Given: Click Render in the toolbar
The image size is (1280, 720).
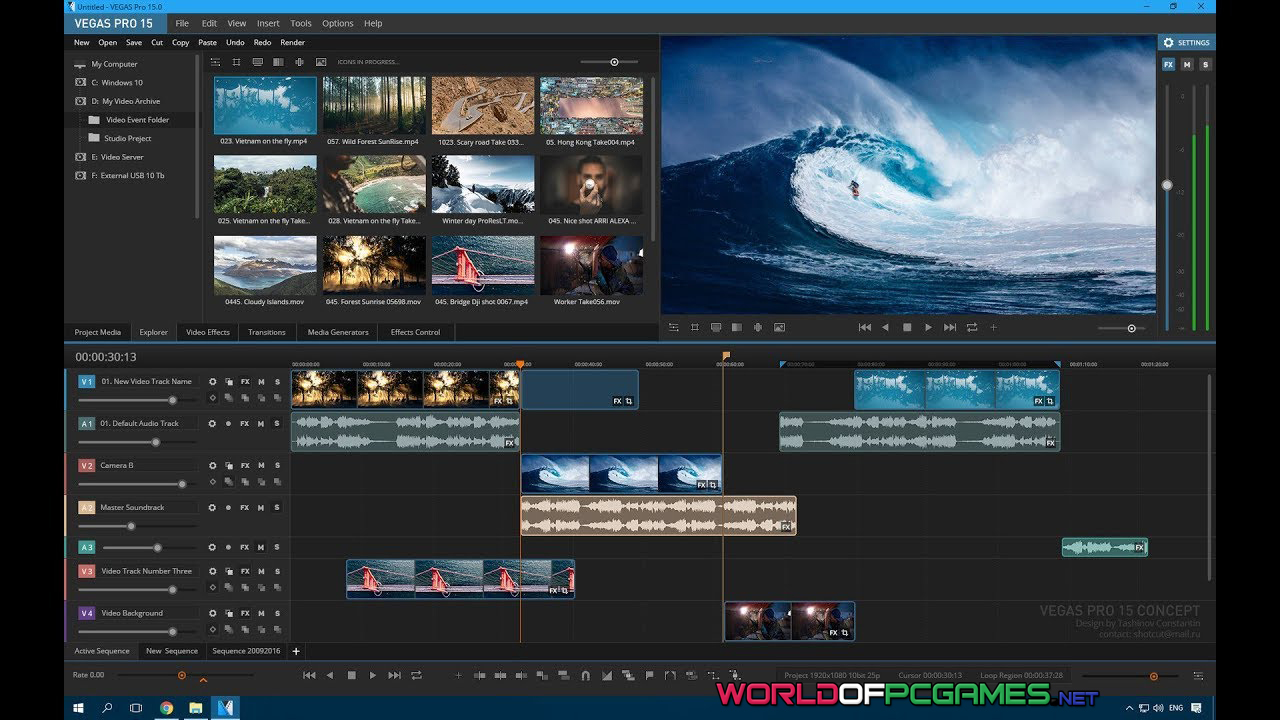Looking at the screenshot, I should pyautogui.click(x=293, y=43).
